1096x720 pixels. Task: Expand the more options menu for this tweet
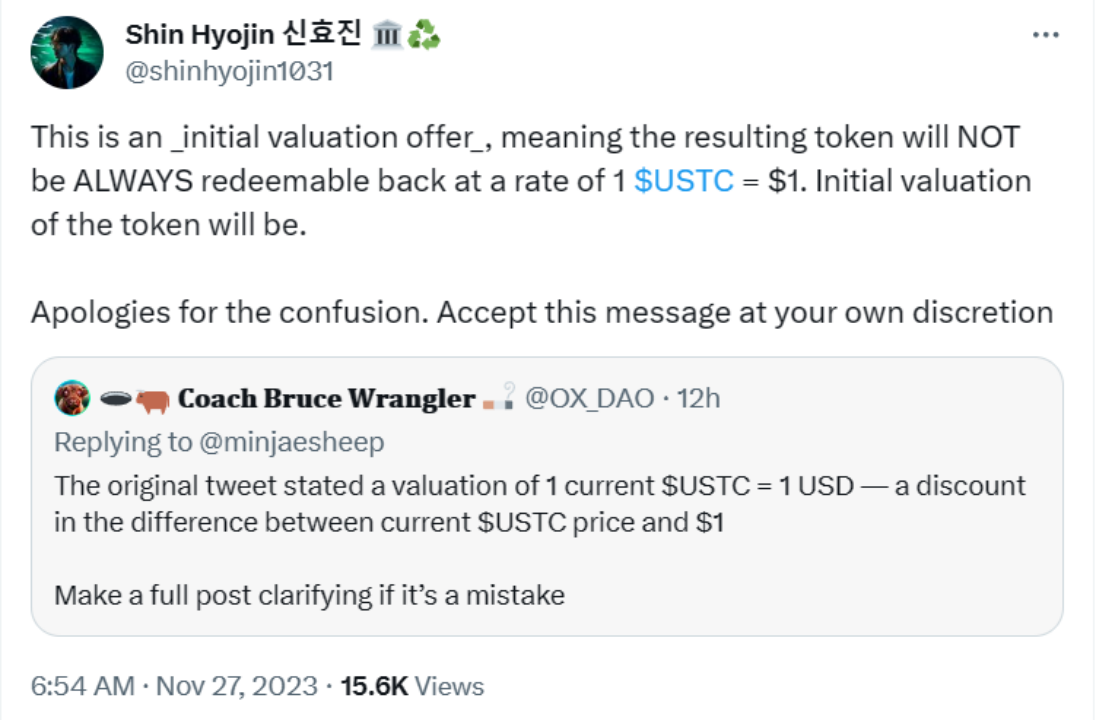1044,34
